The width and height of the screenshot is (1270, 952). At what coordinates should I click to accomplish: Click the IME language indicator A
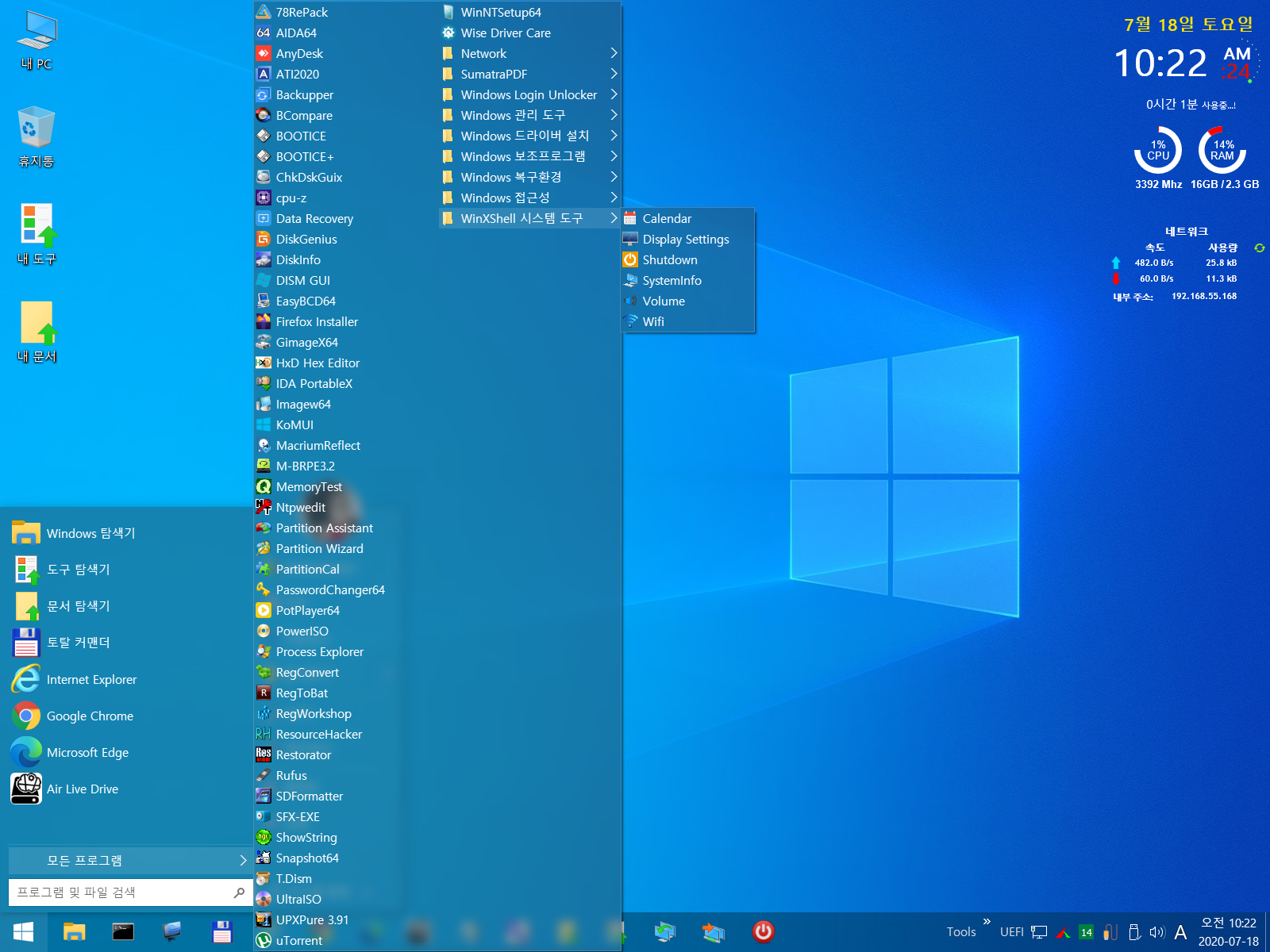point(1180,932)
